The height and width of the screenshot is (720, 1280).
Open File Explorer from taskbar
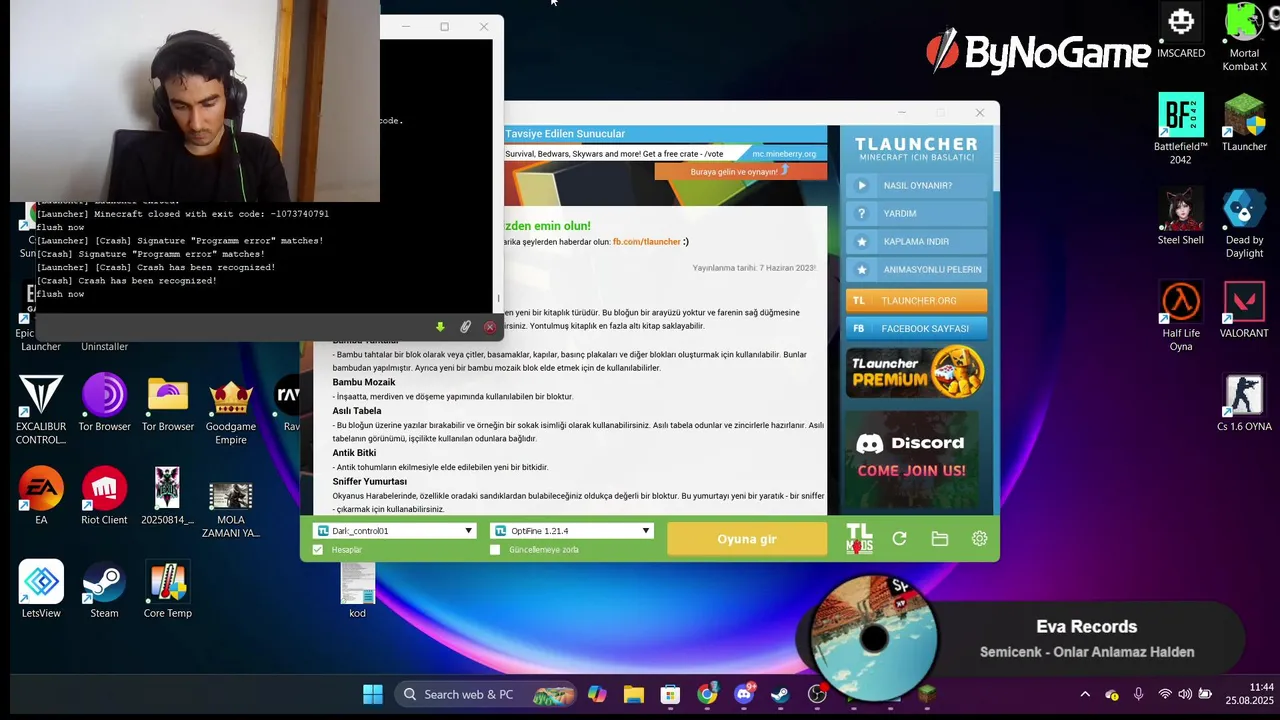coord(633,694)
